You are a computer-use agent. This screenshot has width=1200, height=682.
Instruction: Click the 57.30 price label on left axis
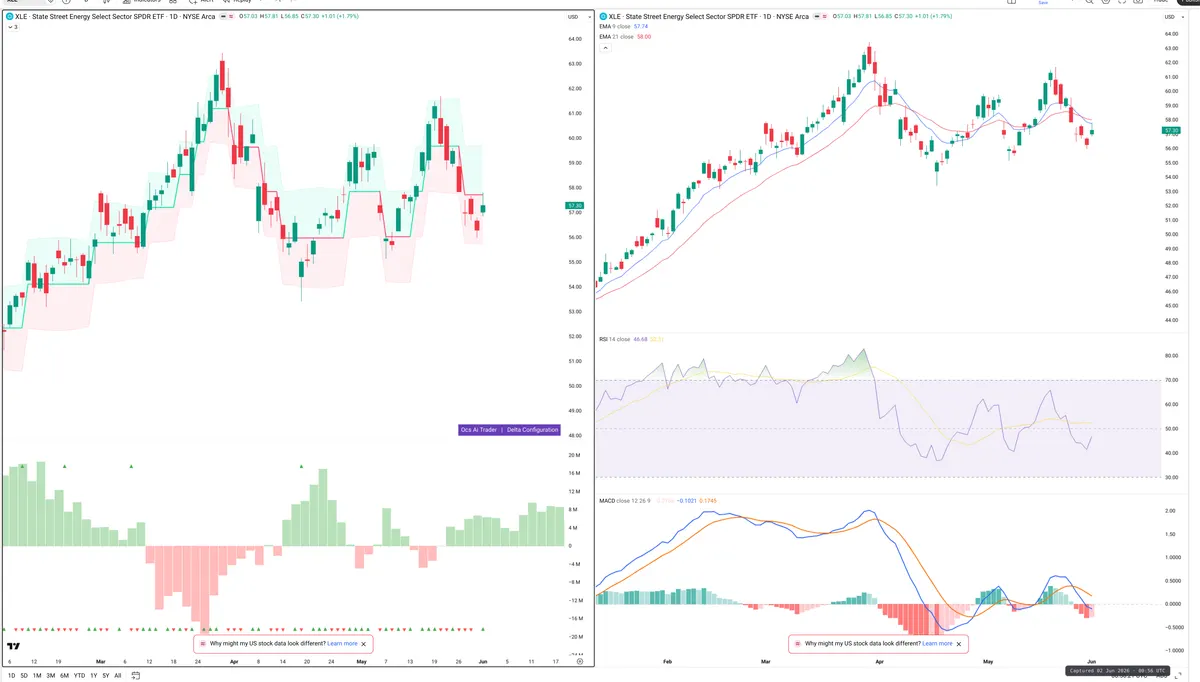573,205
